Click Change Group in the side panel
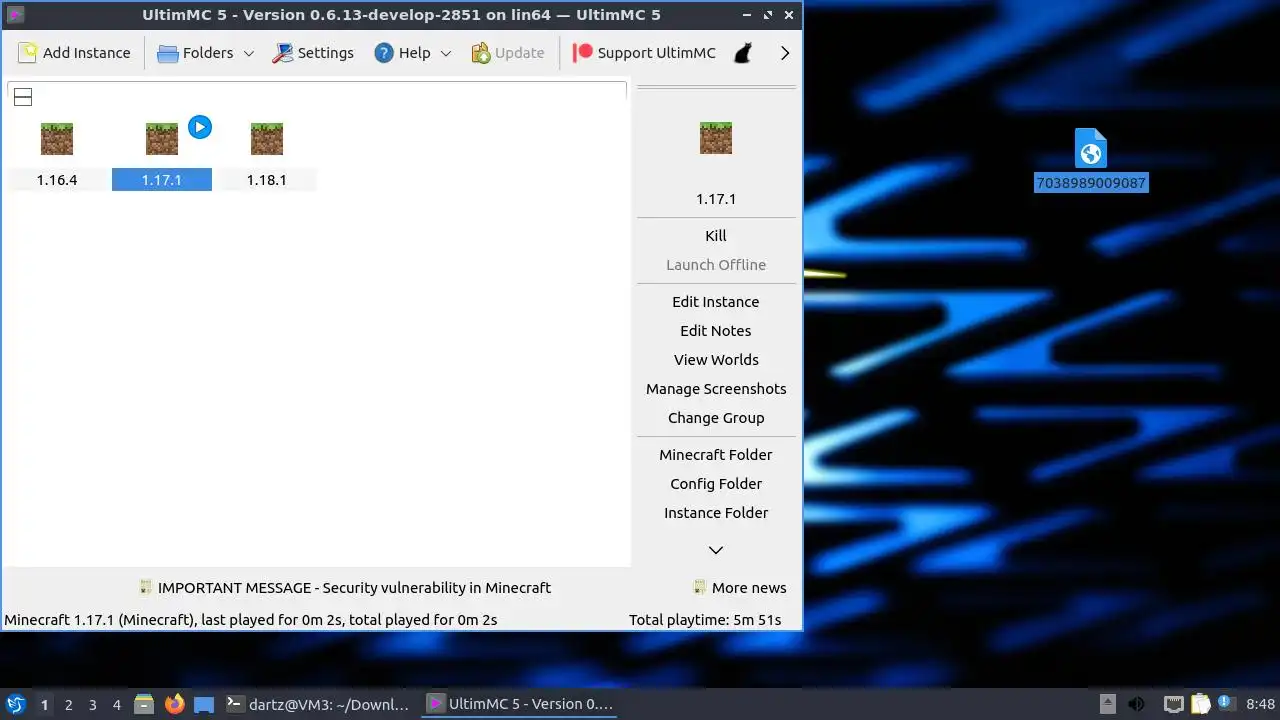The width and height of the screenshot is (1280, 720). (x=716, y=418)
